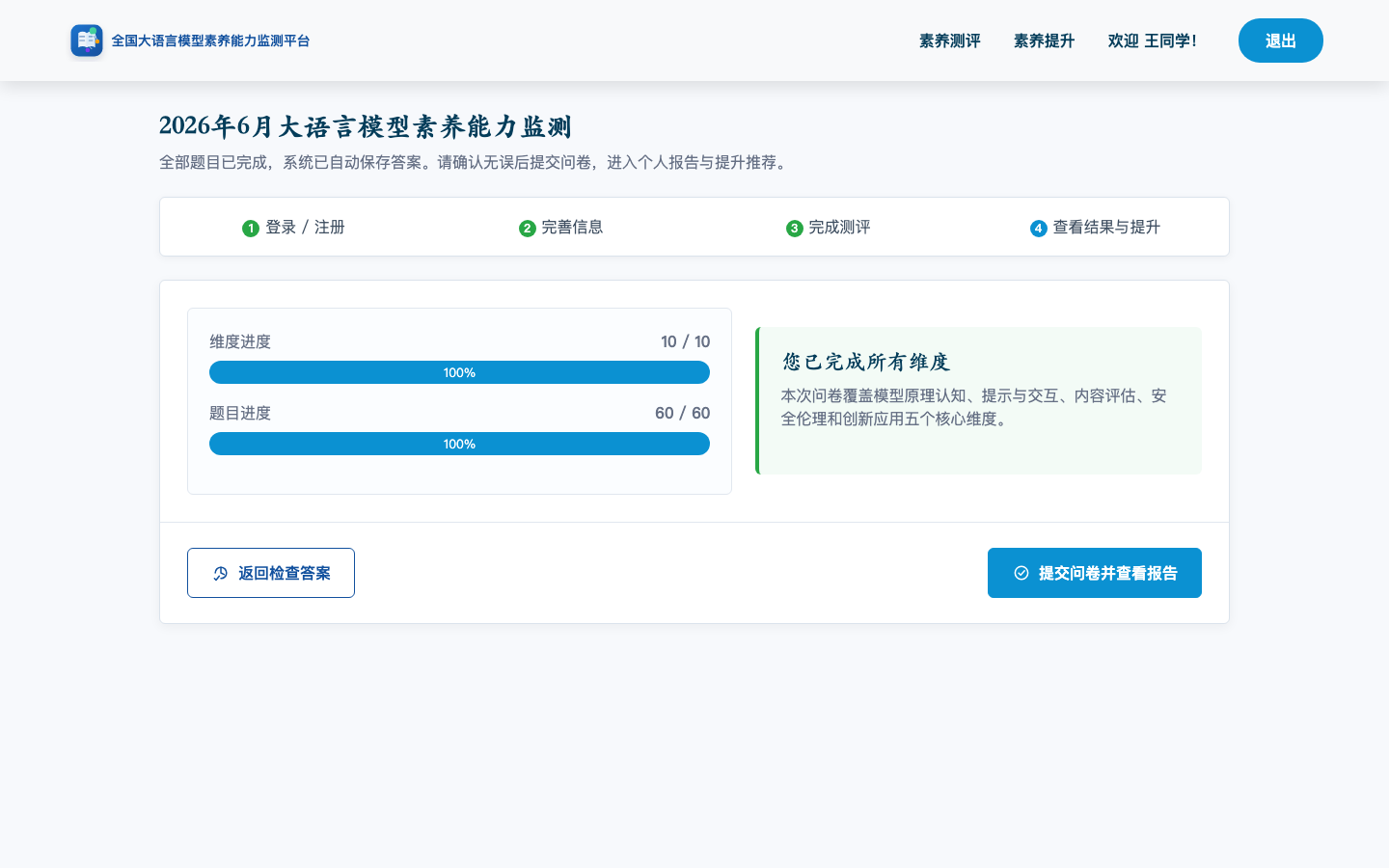Click the history icon in 返回检查答案
Image resolution: width=1389 pixels, height=868 pixels.
220,573
